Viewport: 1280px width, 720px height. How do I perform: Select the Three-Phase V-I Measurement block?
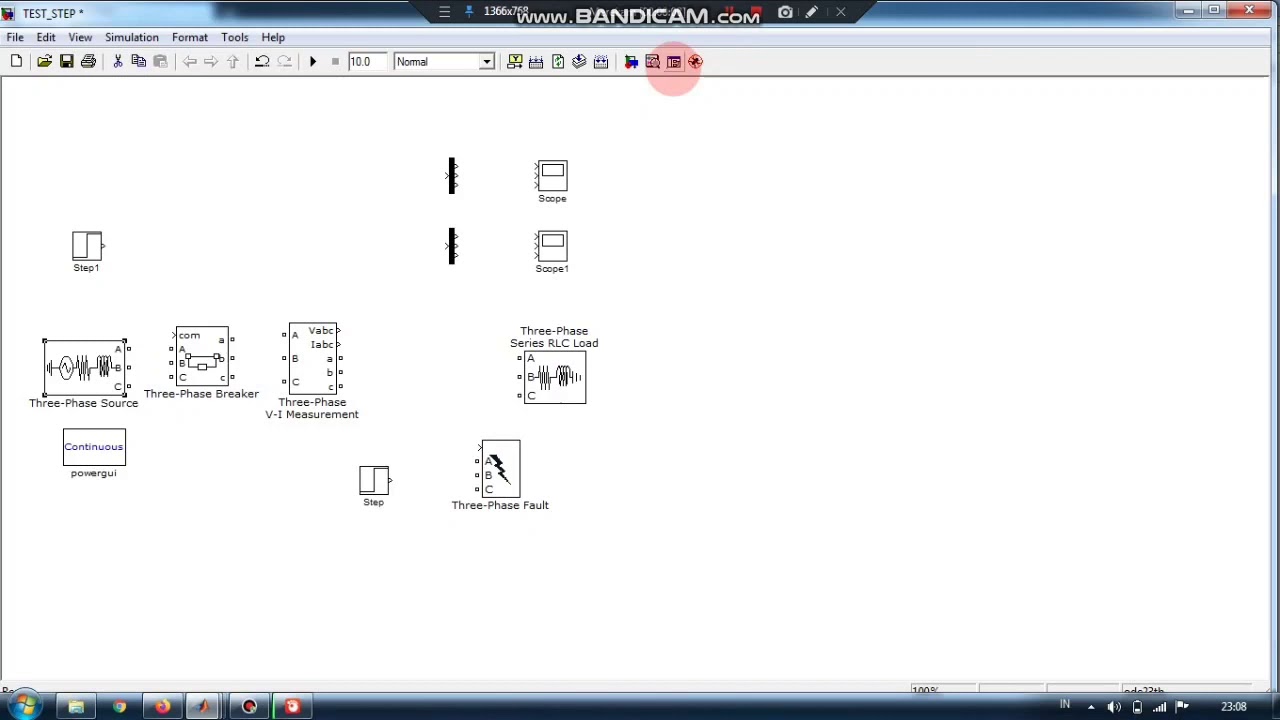click(x=313, y=358)
